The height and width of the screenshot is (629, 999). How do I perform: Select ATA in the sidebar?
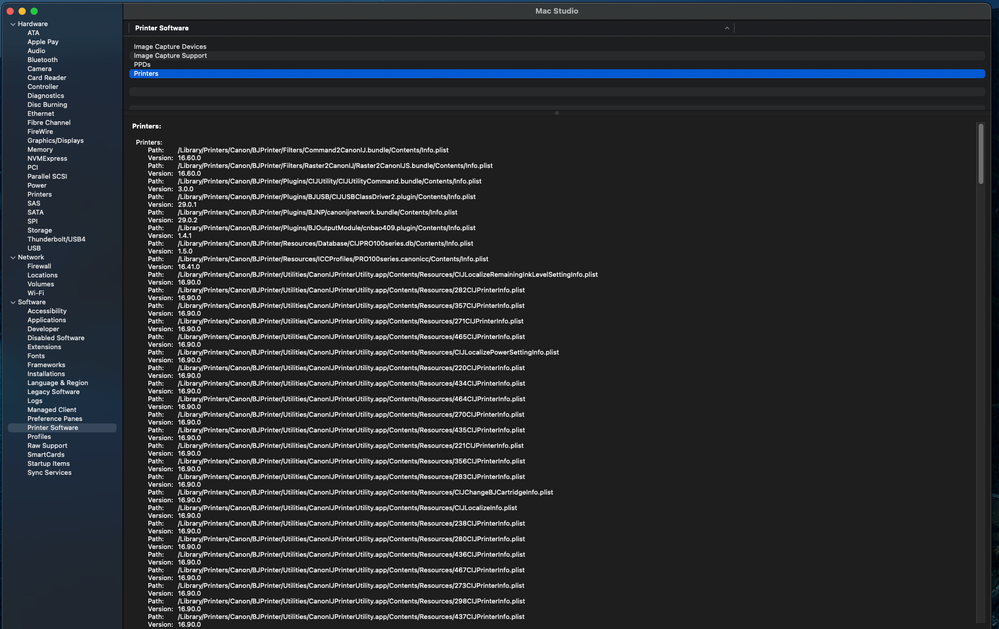(33, 33)
